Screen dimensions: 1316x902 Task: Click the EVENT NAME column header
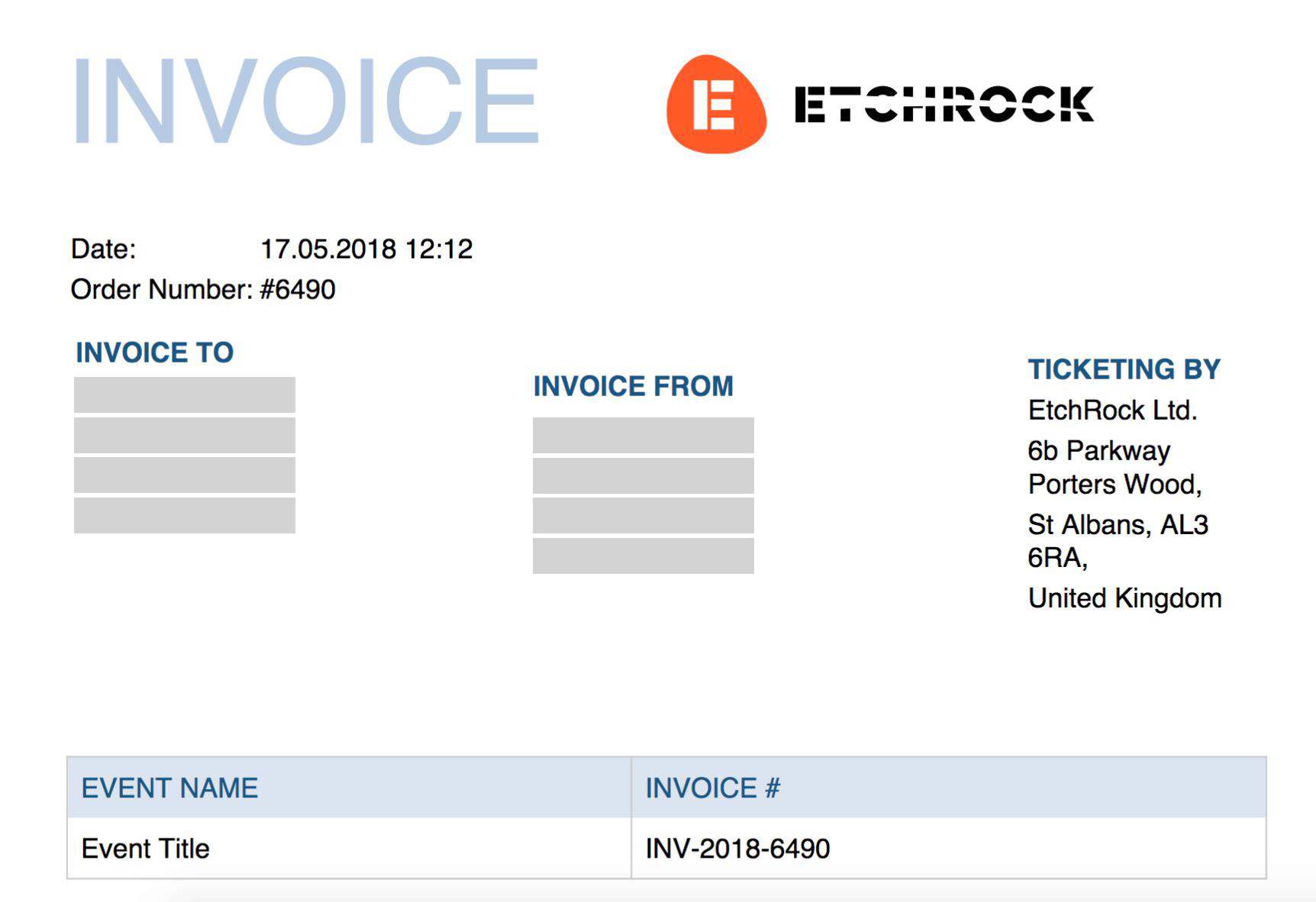pos(169,788)
